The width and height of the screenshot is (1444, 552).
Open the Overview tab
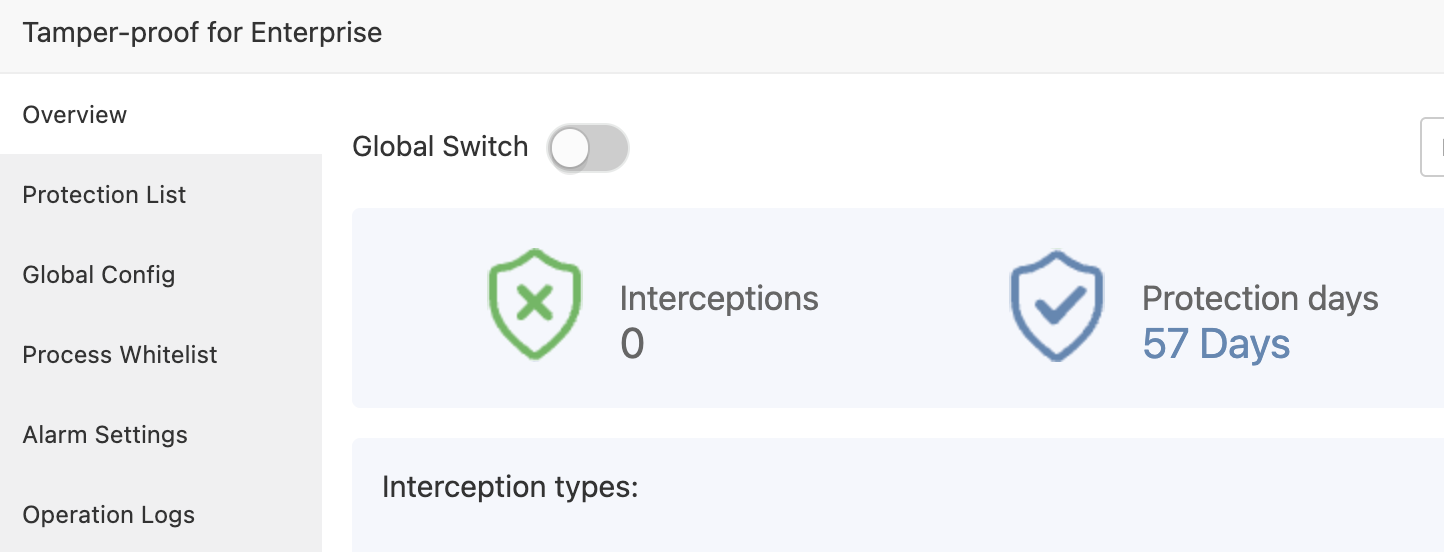75,115
